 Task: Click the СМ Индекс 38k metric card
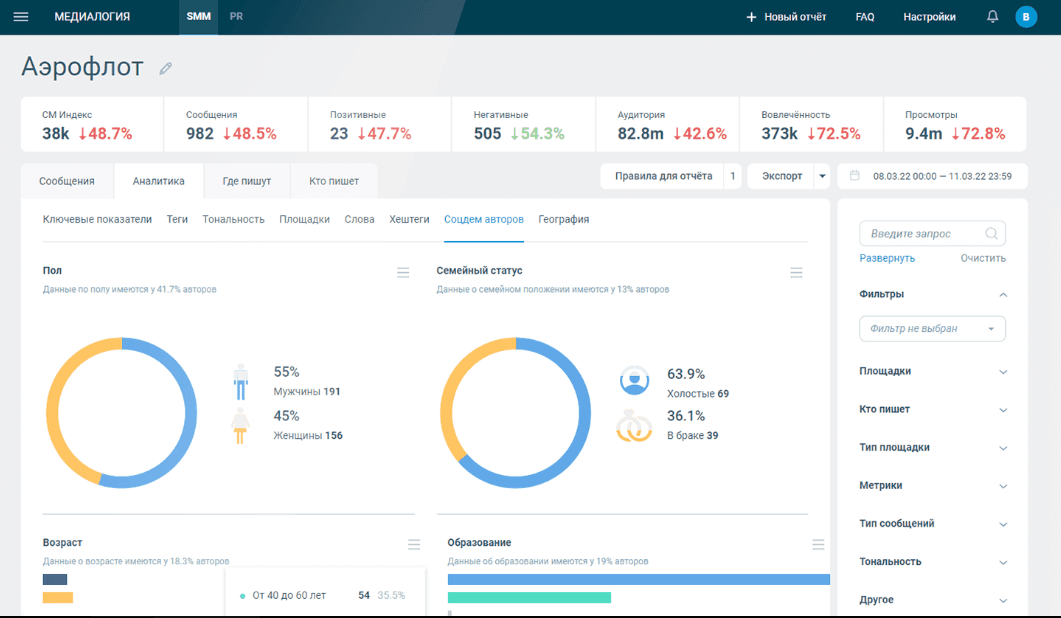(92, 125)
